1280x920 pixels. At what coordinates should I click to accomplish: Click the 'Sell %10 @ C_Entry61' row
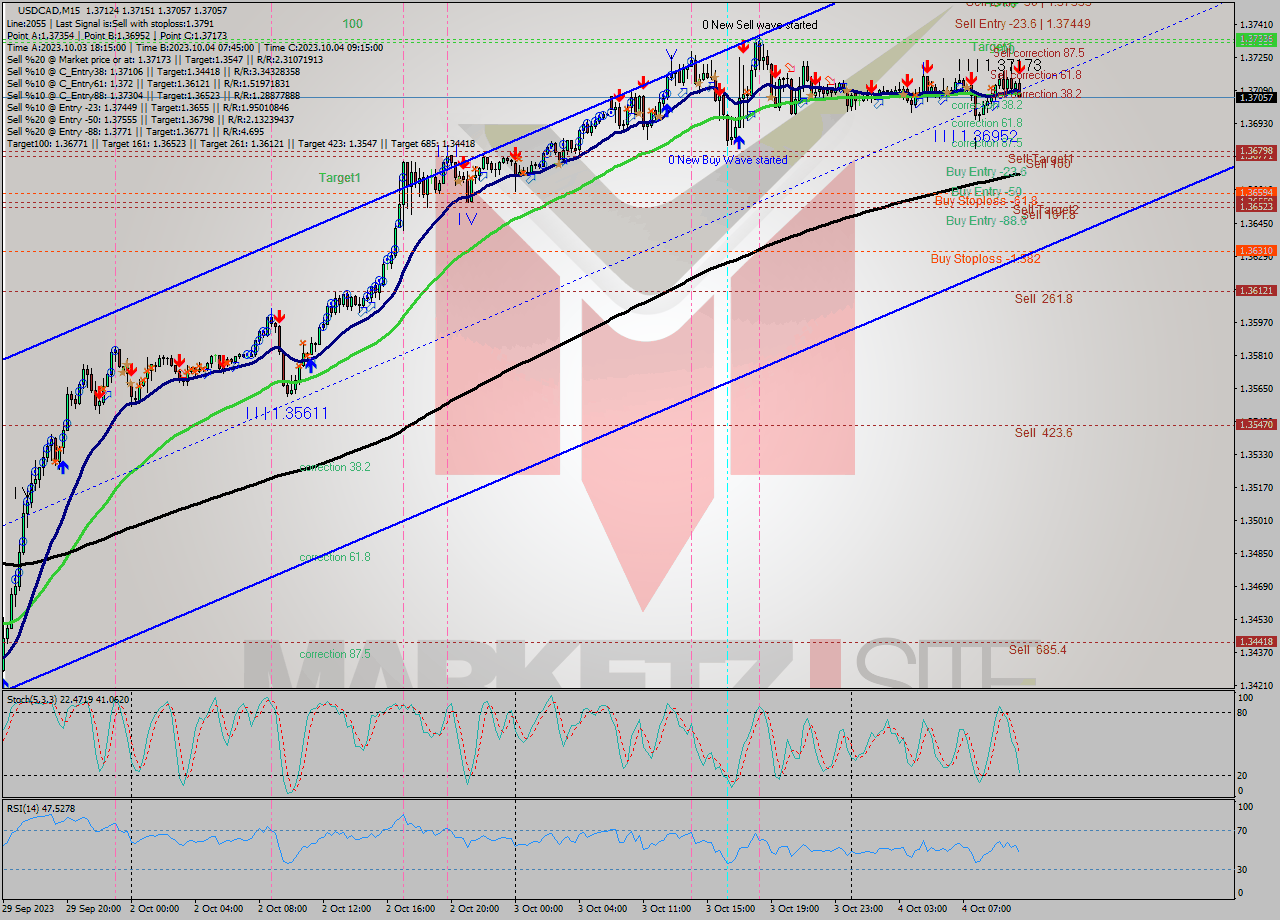(147, 84)
